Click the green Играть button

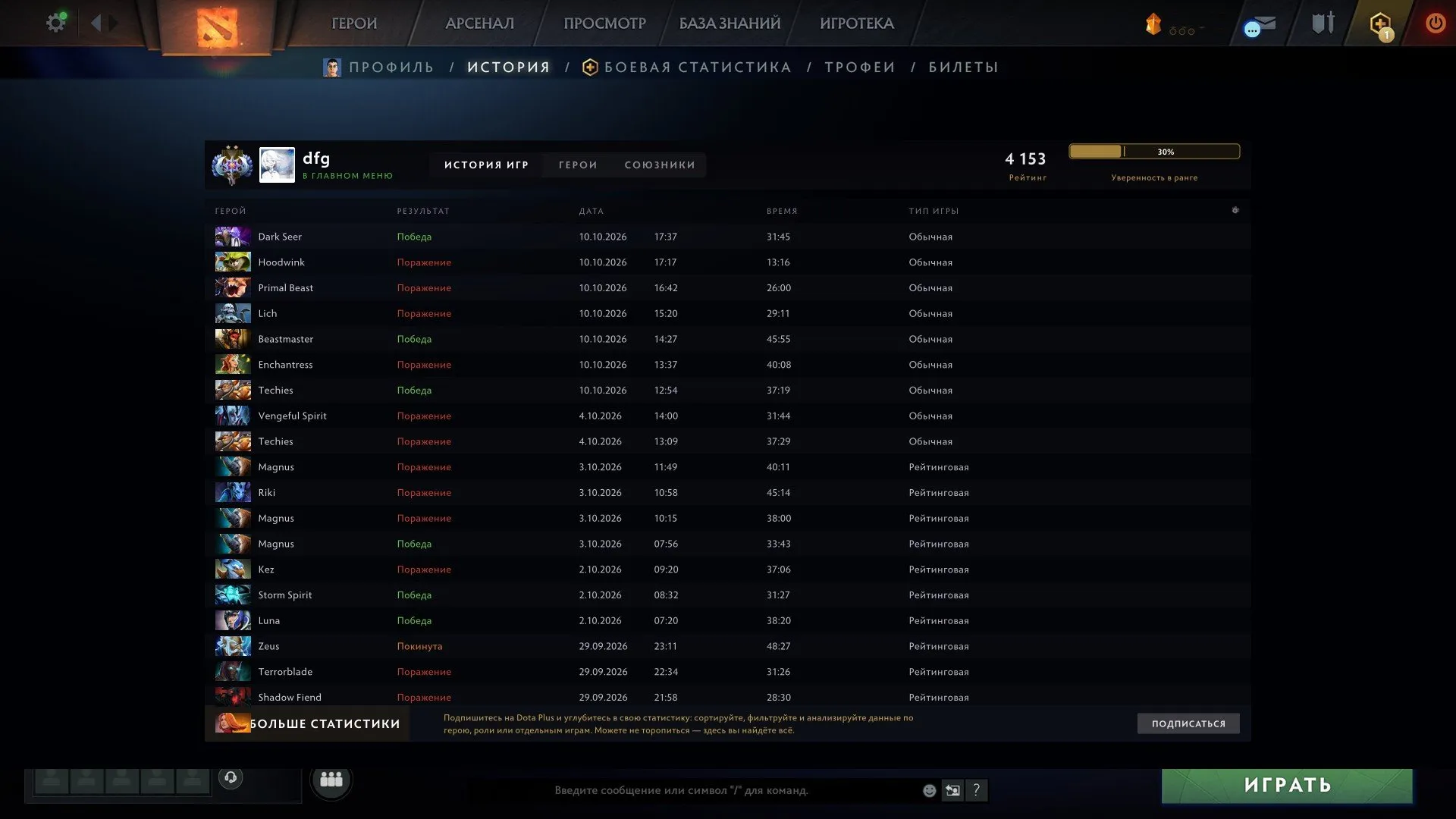pyautogui.click(x=1287, y=785)
